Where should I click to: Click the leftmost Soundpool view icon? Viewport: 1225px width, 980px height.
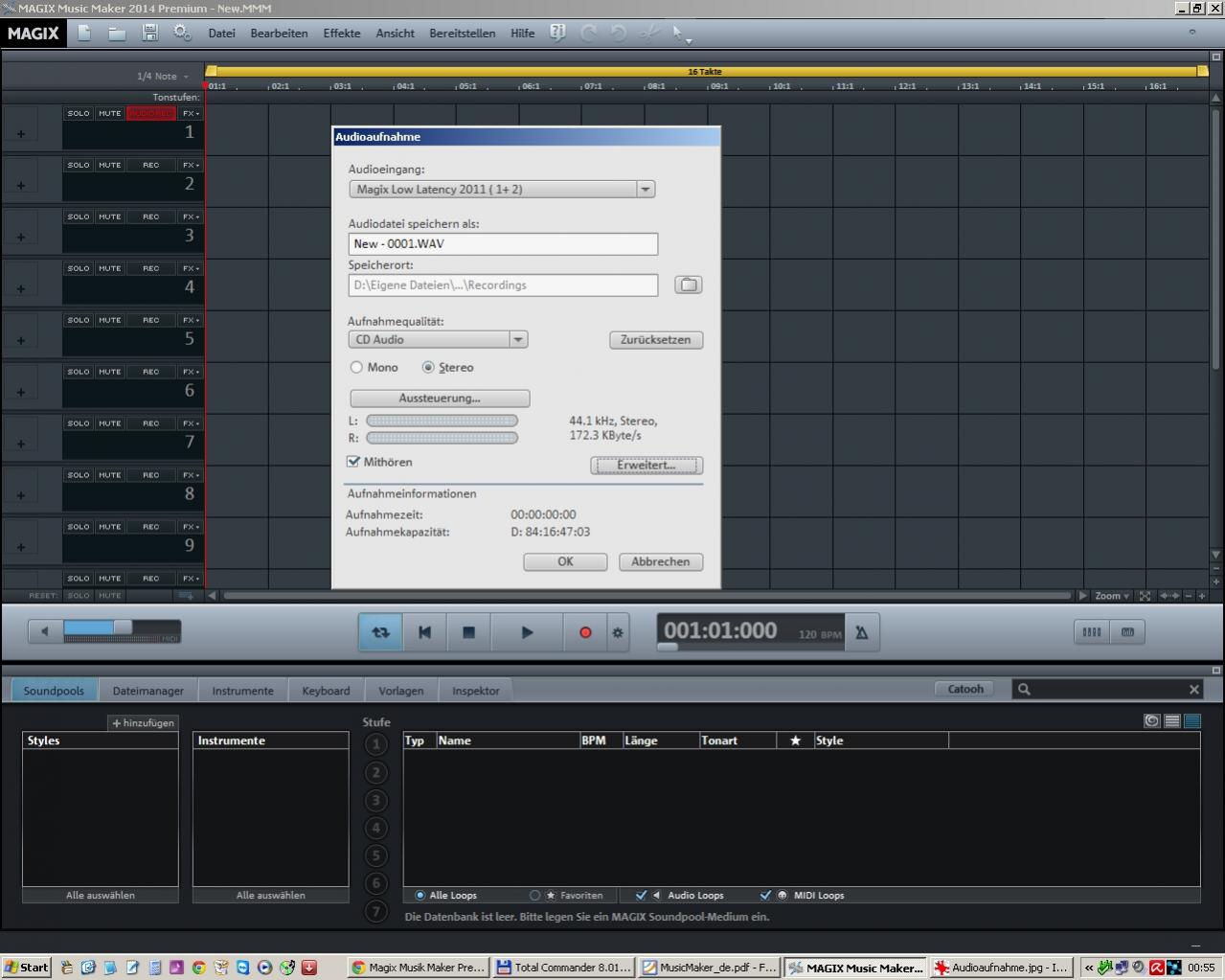click(1152, 720)
